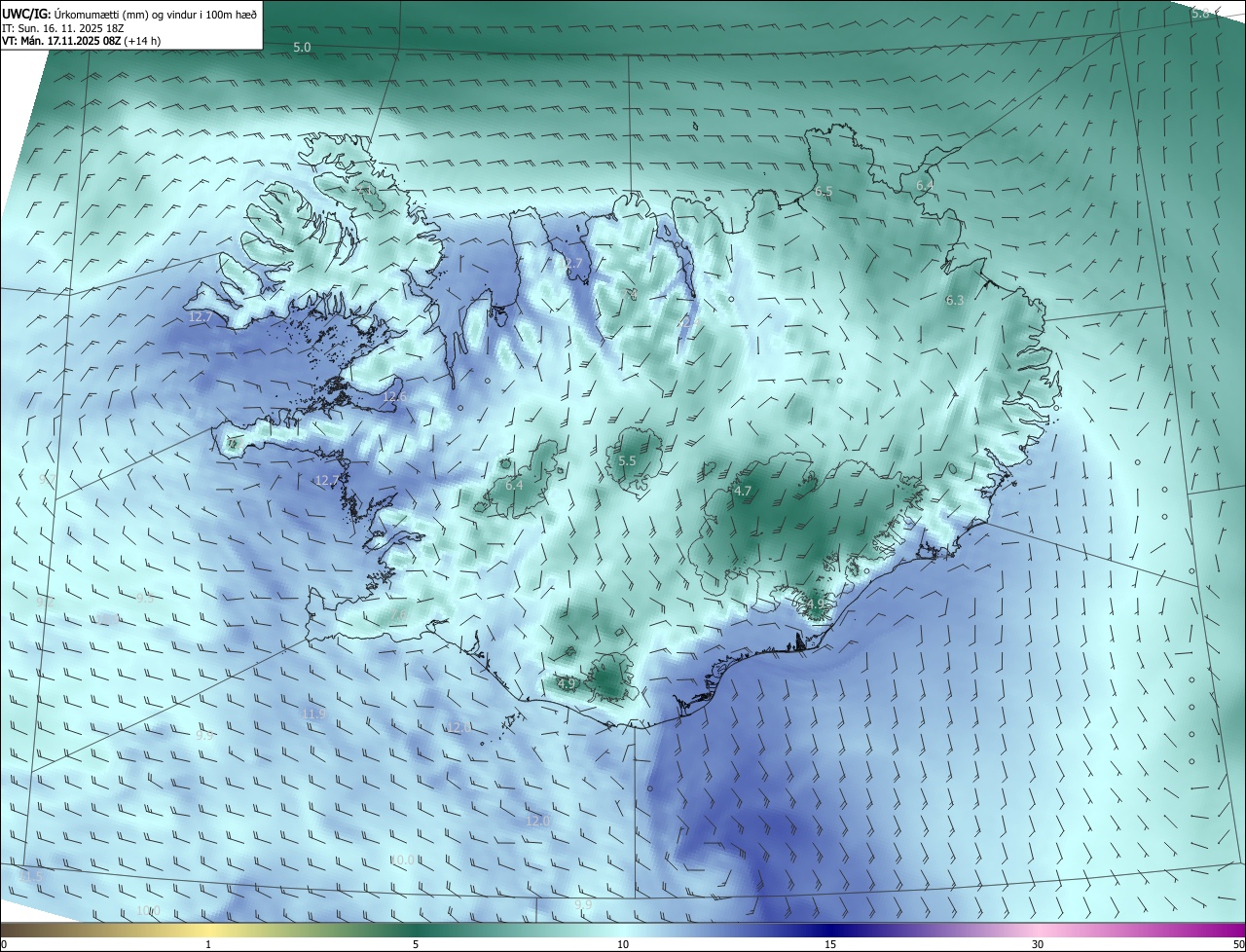The height and width of the screenshot is (952, 1246).
Task: Click the 30 tick on the color scale
Action: point(1038,944)
